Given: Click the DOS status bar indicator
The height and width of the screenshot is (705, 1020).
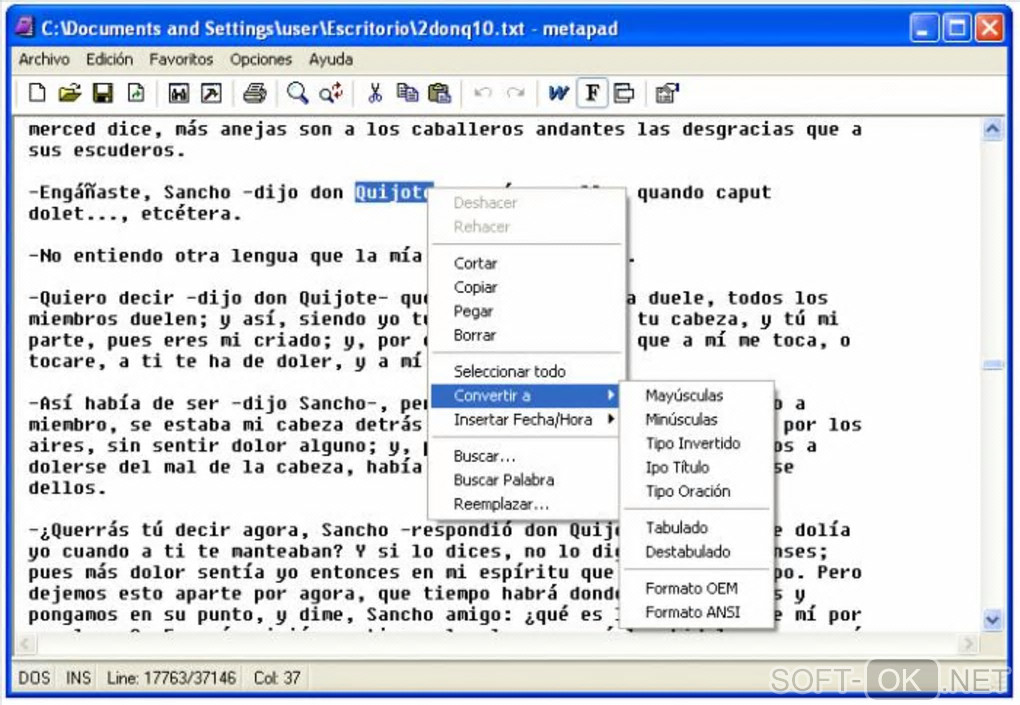Looking at the screenshot, I should tap(34, 678).
